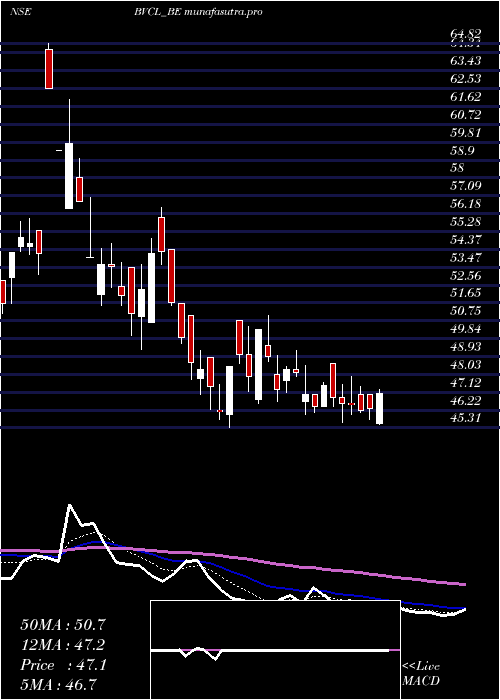Click the 57.09 price axis label
500x700 pixels.
466,186
